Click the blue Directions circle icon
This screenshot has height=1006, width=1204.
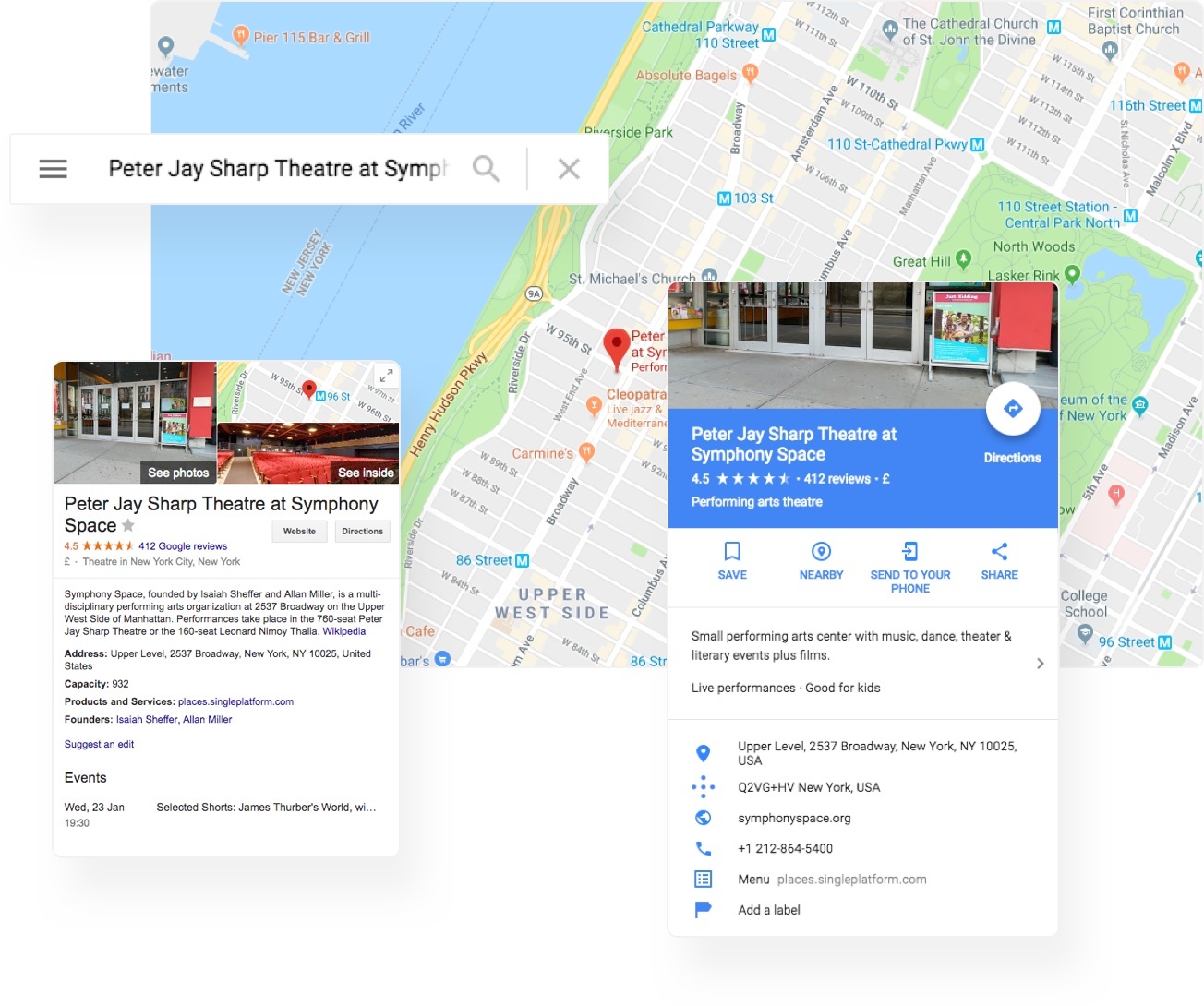click(x=1013, y=409)
